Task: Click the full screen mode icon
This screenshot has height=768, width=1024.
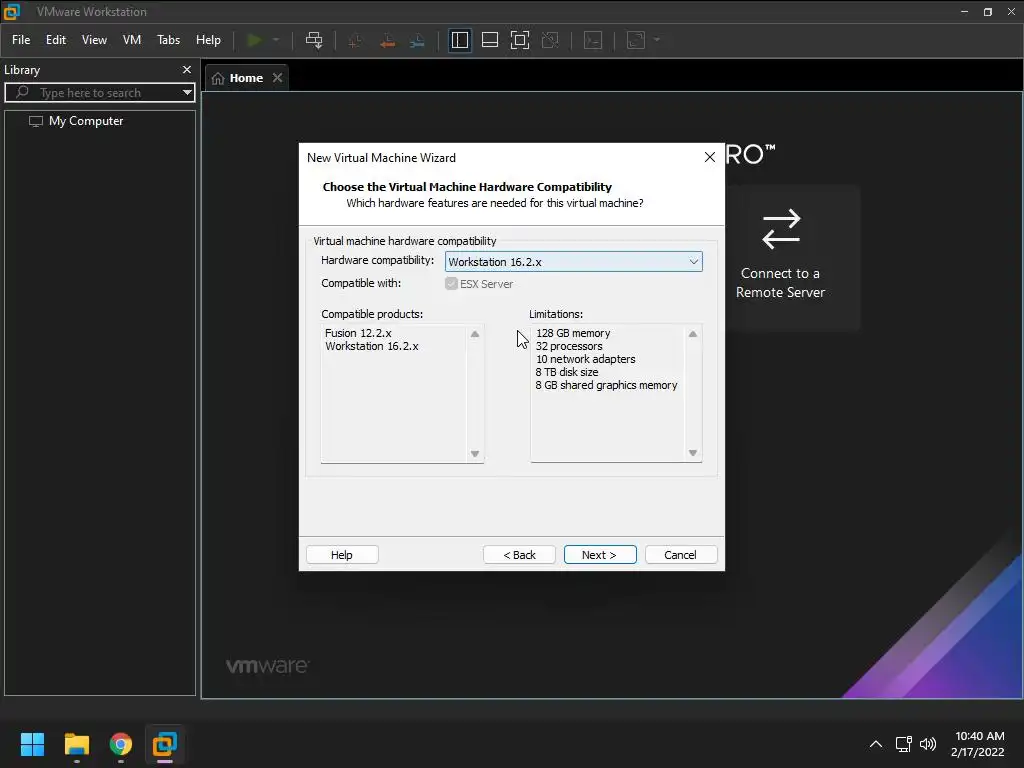Action: pos(520,40)
